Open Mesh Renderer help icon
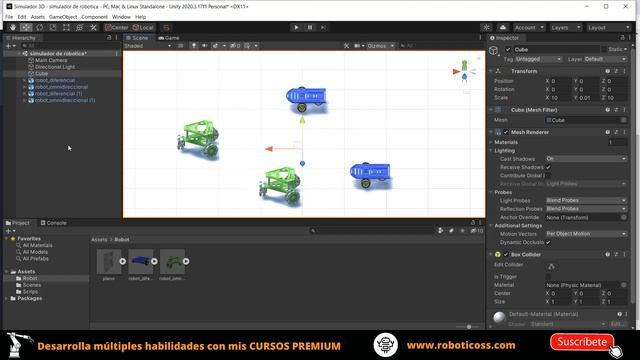The width and height of the screenshot is (640, 360). pyautogui.click(x=607, y=132)
